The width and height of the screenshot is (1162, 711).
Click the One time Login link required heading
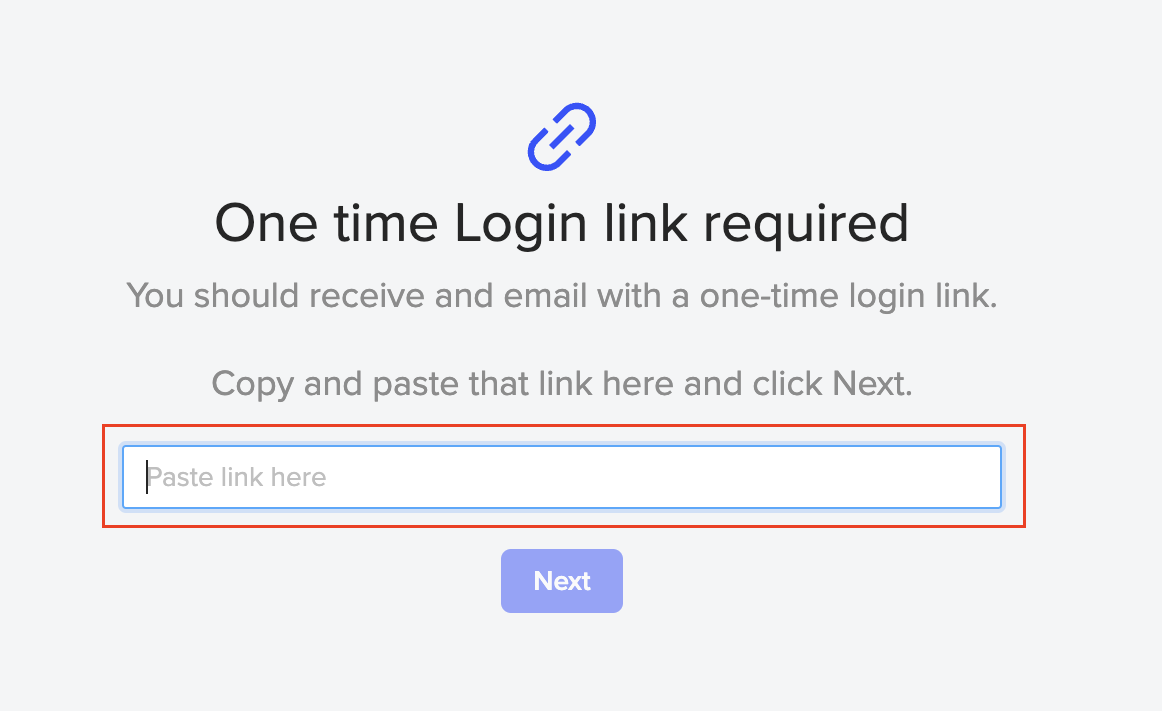(x=561, y=223)
